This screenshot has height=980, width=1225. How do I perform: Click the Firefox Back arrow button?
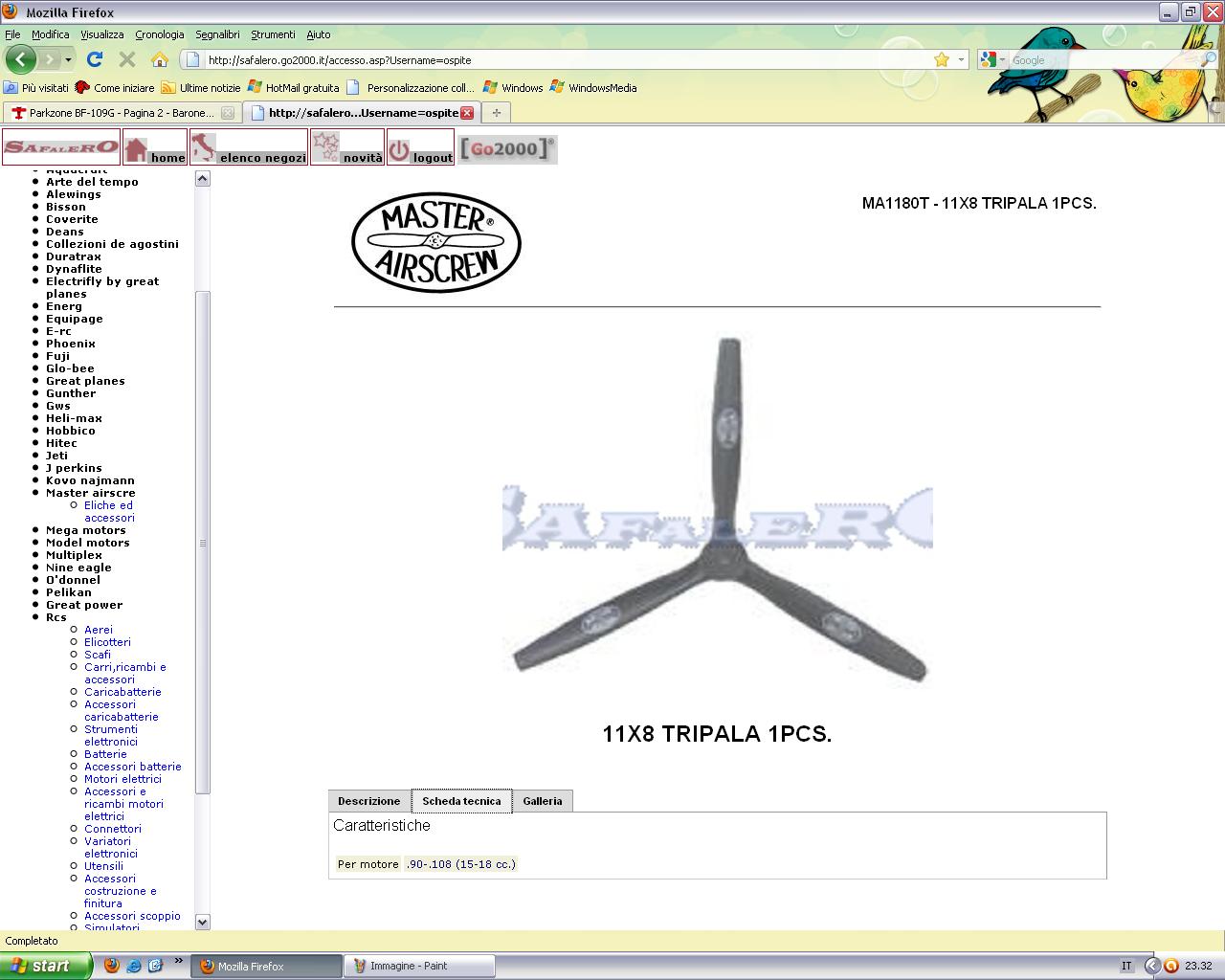[21, 59]
